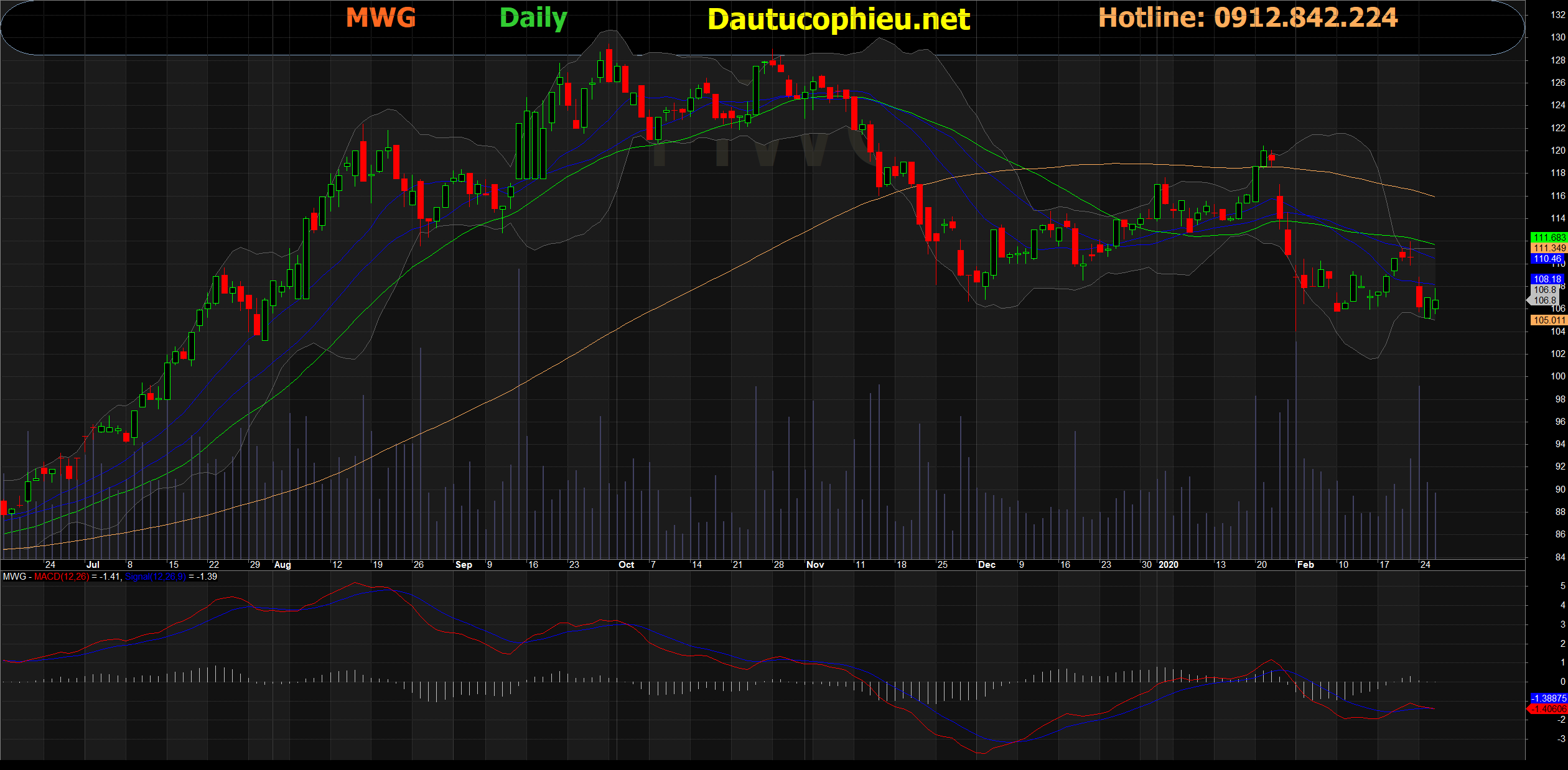The height and width of the screenshot is (770, 1568).
Task: Click the Hotline 0912.842.224 text
Action: pos(1248,18)
